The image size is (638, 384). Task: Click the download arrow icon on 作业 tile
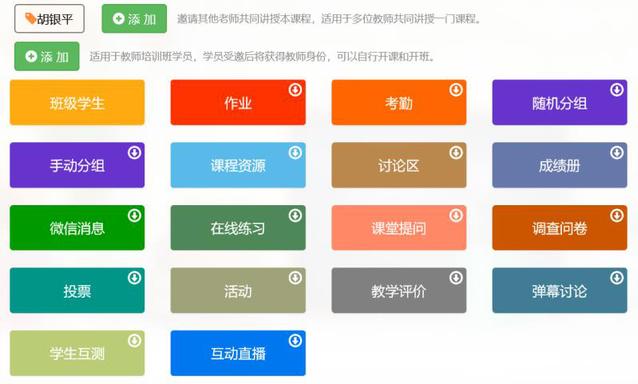coord(295,89)
